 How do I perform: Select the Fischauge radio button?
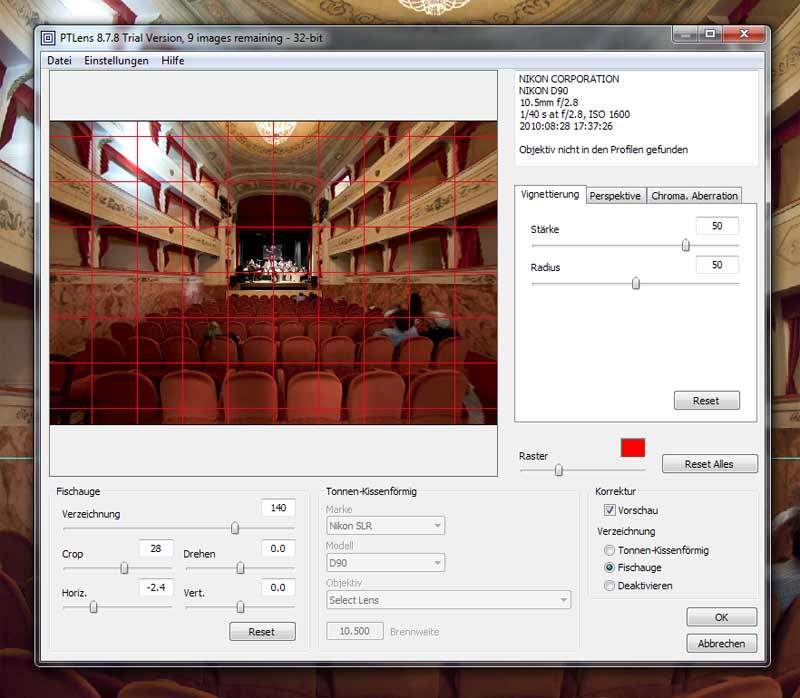point(610,567)
